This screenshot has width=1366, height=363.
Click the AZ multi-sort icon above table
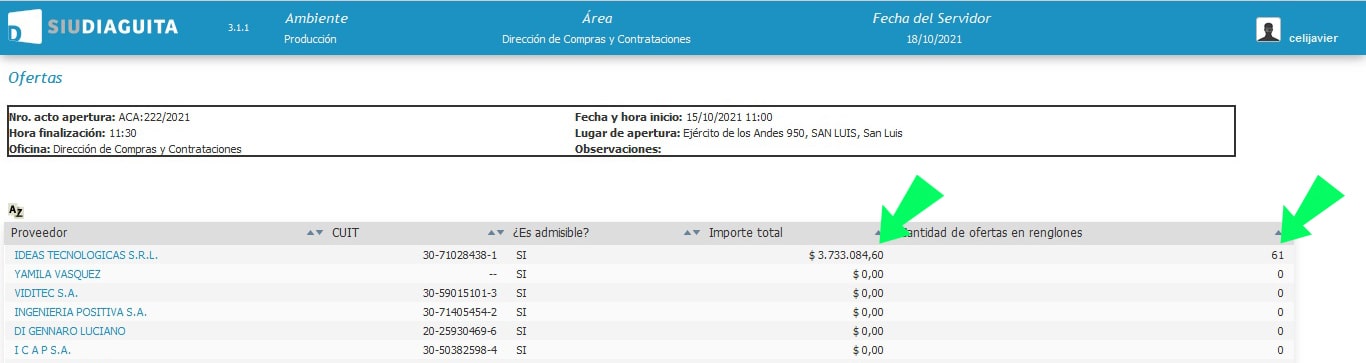pos(15,211)
